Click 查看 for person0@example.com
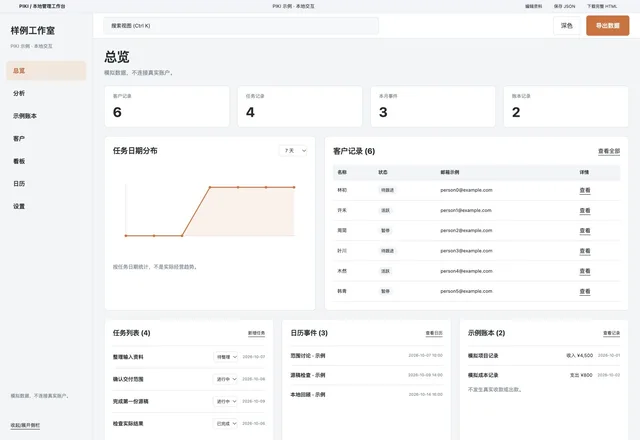640x440 pixels. tap(585, 190)
